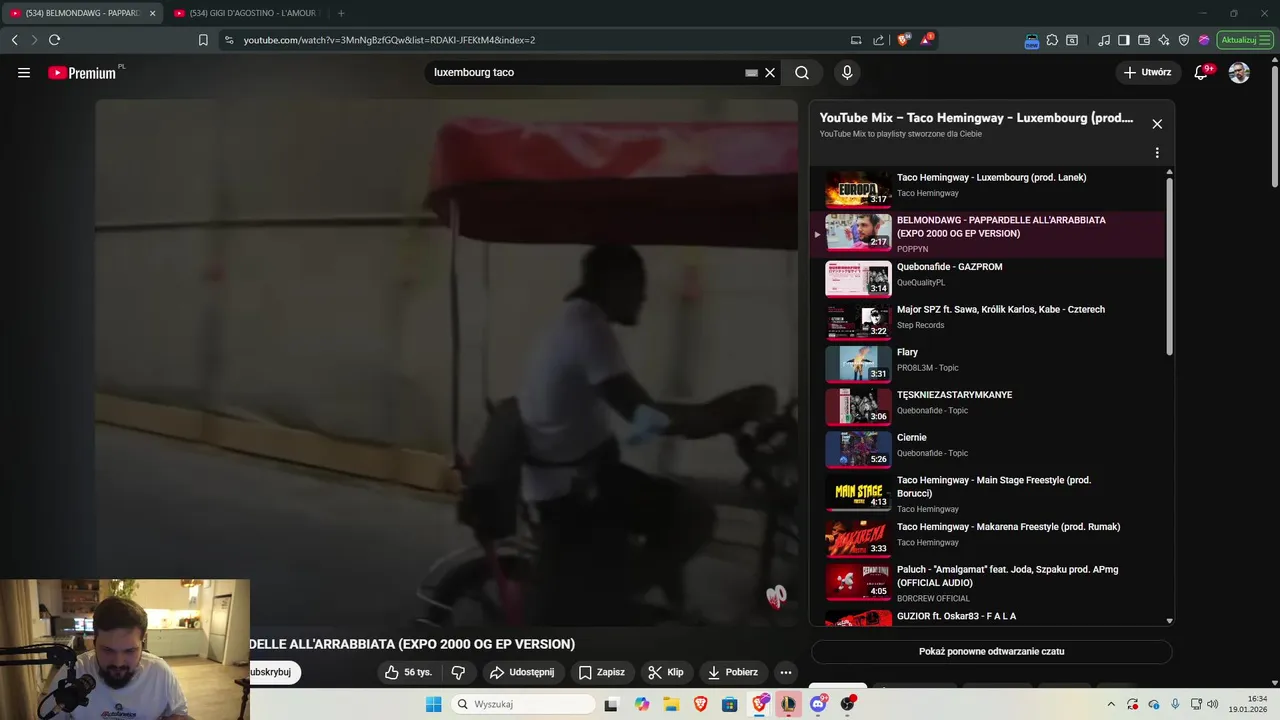Click the Aktualizuj update button
This screenshot has height=720, width=1280.
point(1245,40)
